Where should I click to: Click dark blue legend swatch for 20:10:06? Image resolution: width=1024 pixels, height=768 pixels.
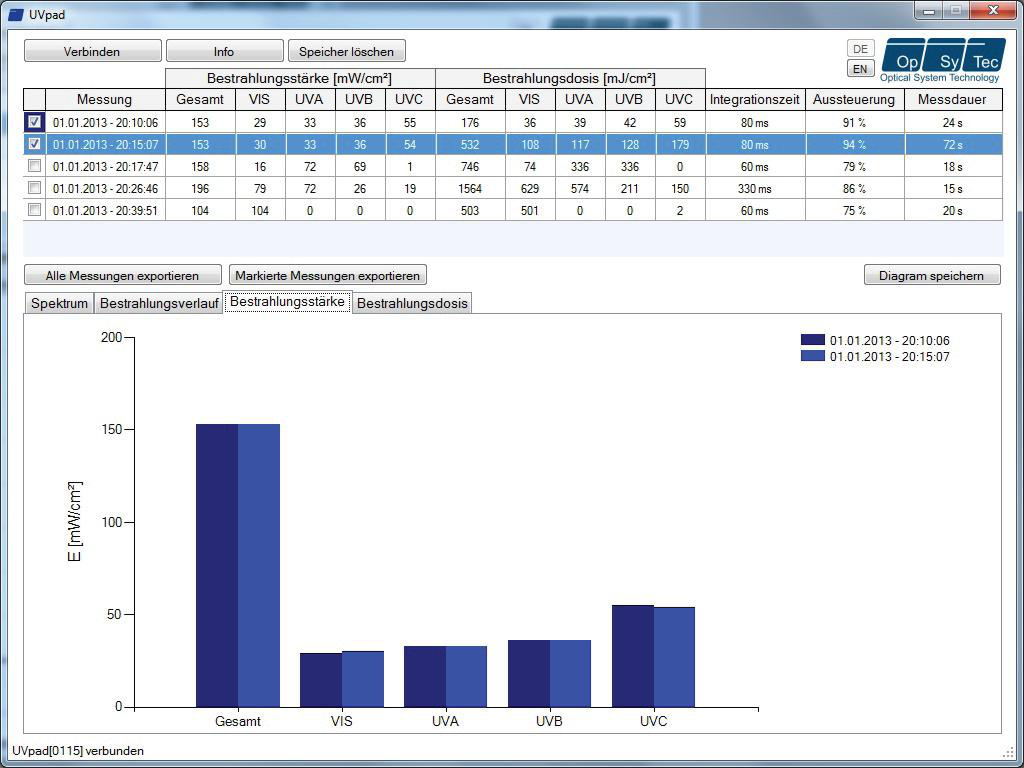tap(813, 340)
